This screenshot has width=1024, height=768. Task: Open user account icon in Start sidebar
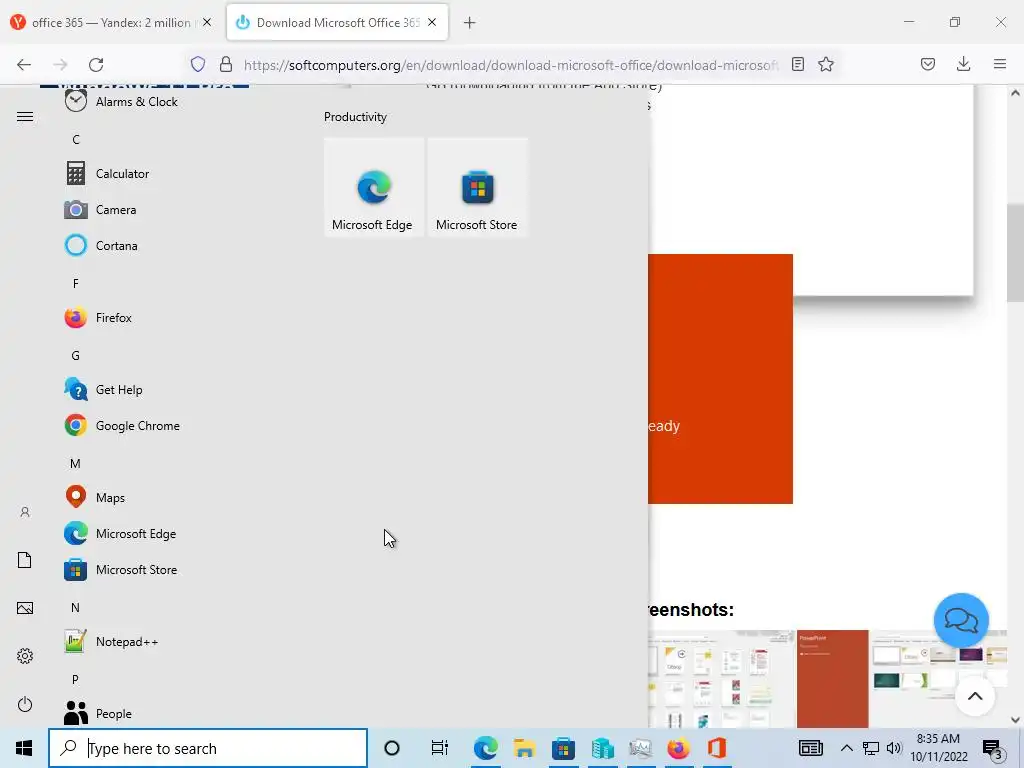coord(25,513)
